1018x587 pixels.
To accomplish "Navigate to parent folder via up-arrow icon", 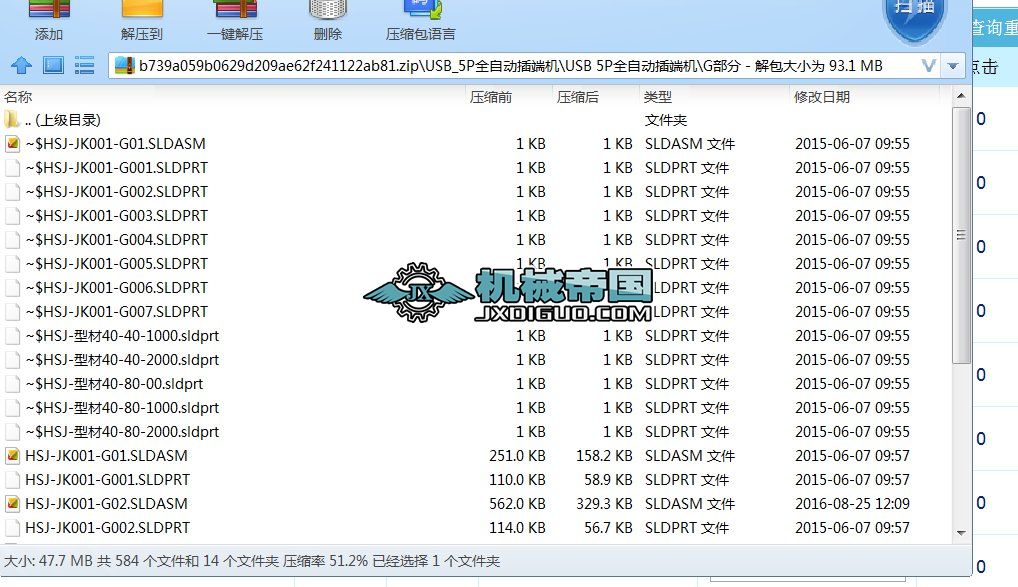I will 22,64.
